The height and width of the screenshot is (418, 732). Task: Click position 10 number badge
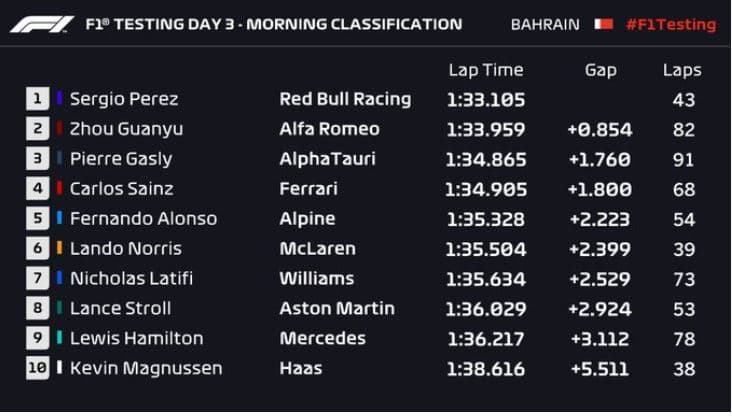[x=37, y=368]
